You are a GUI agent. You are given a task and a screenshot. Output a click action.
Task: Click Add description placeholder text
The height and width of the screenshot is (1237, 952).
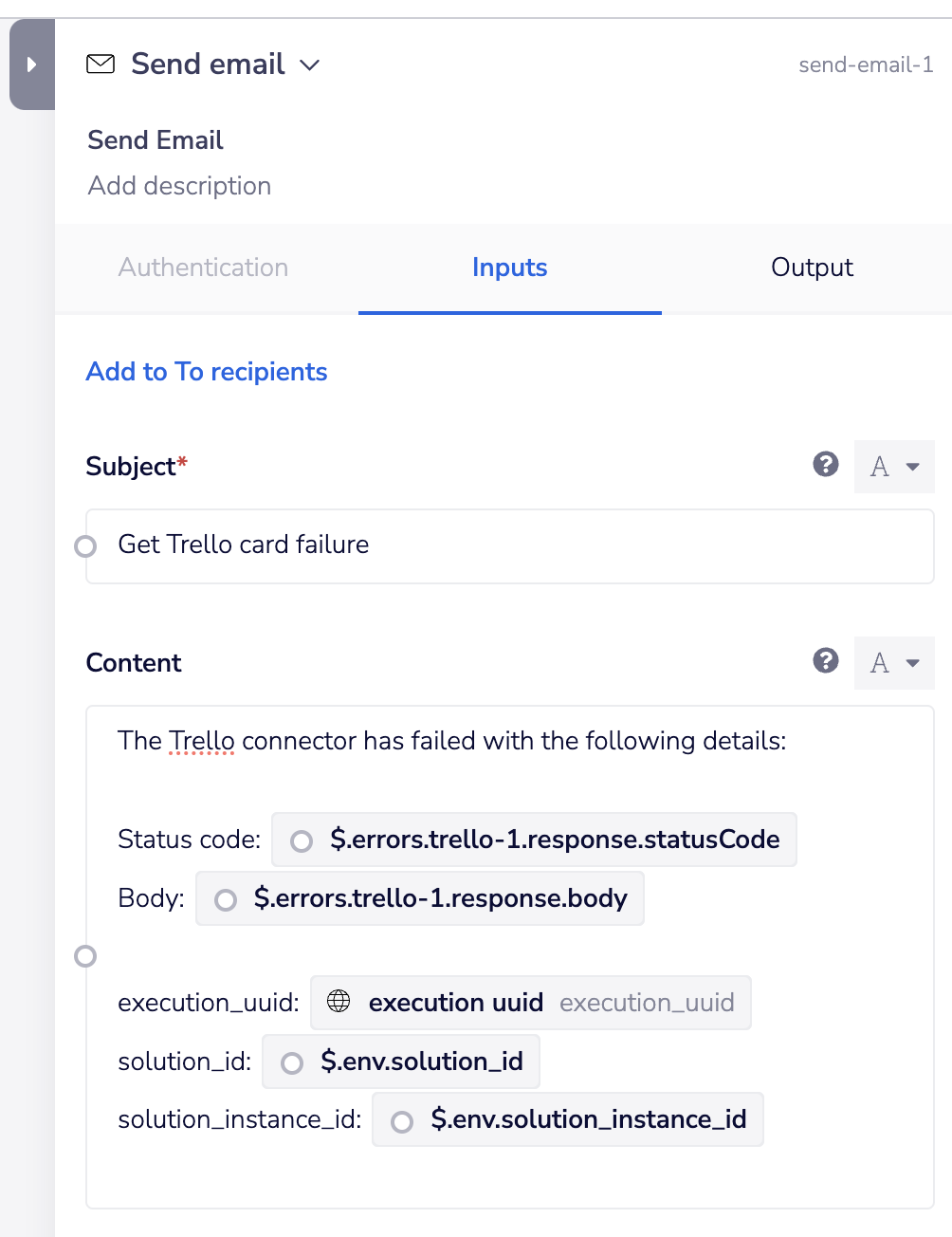[x=179, y=186]
